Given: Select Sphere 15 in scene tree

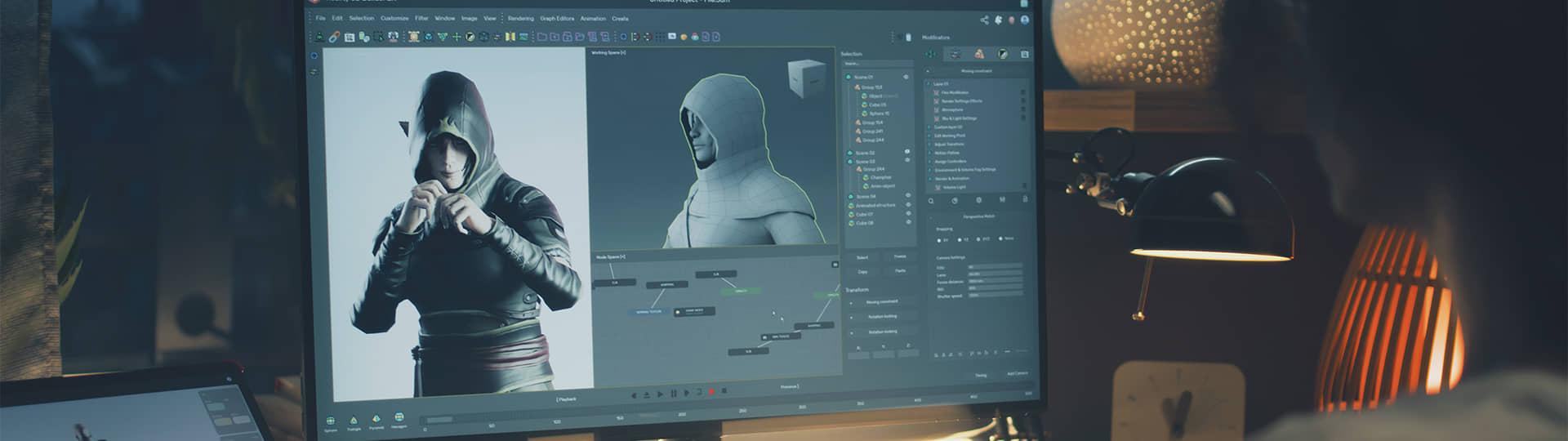Looking at the screenshot, I should tap(880, 114).
